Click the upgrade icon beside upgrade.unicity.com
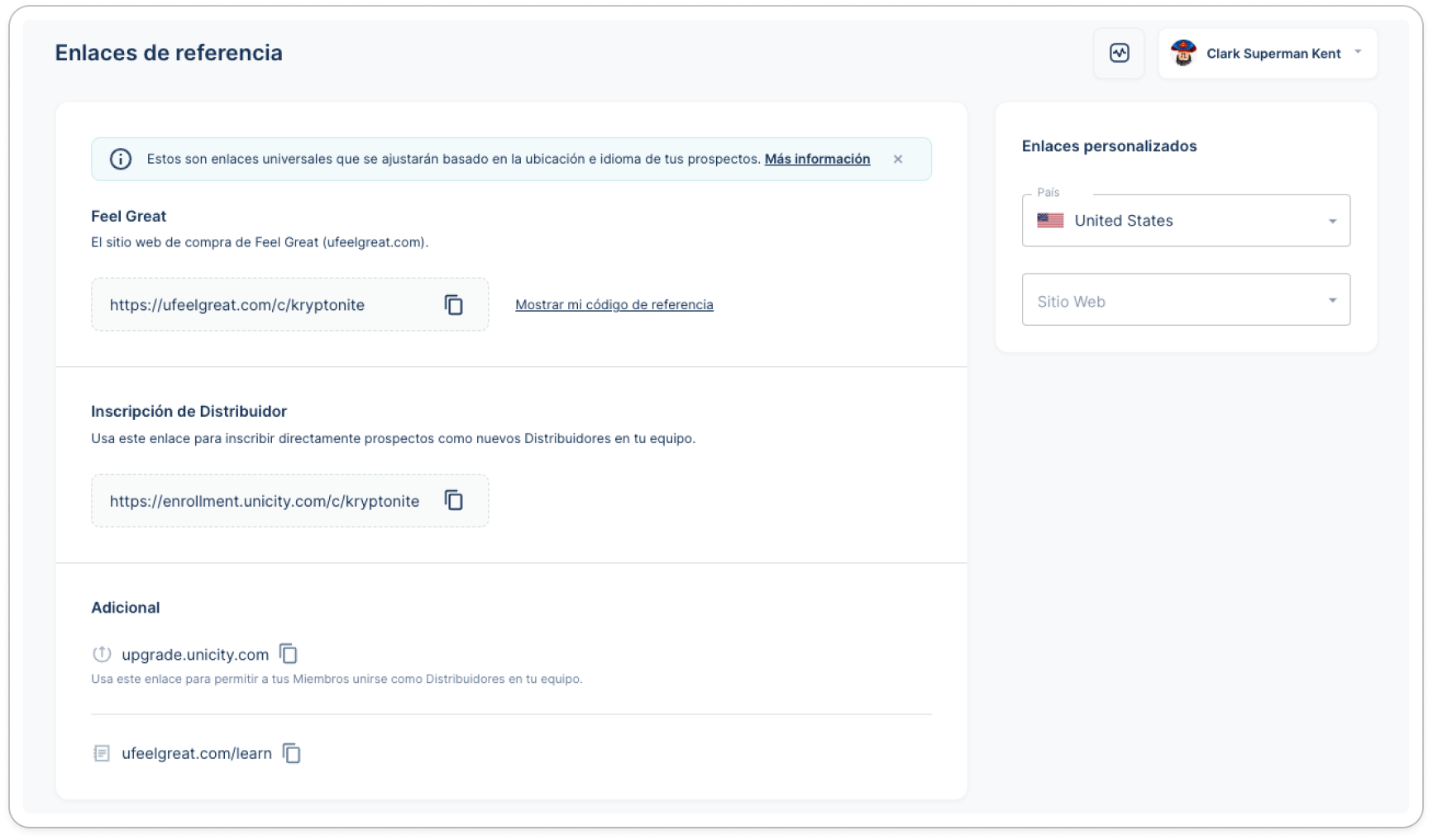Screen dimensions: 1433x840 102,654
